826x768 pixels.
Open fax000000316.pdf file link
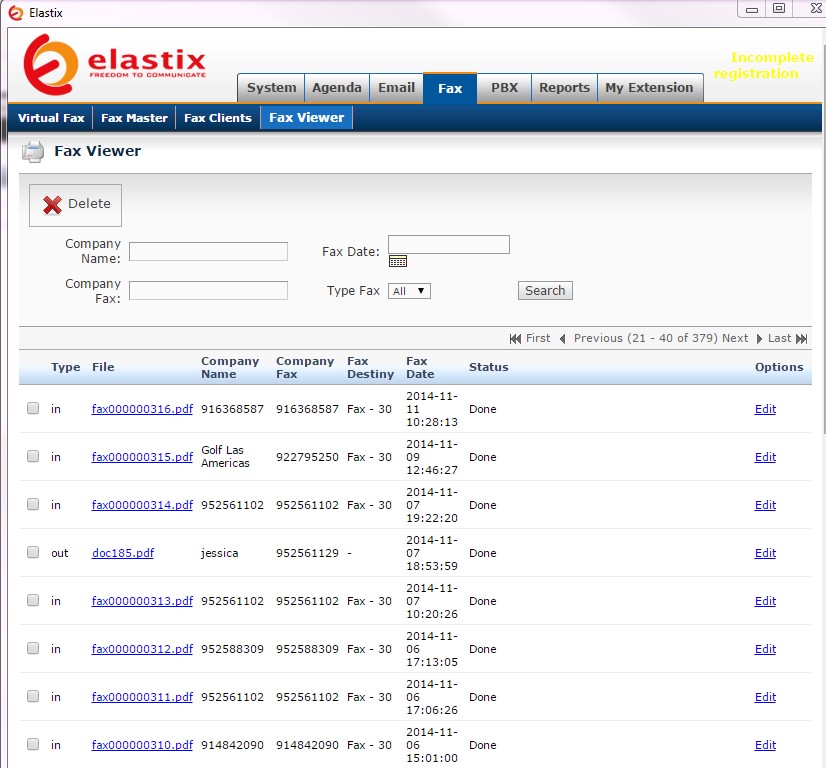(142, 409)
